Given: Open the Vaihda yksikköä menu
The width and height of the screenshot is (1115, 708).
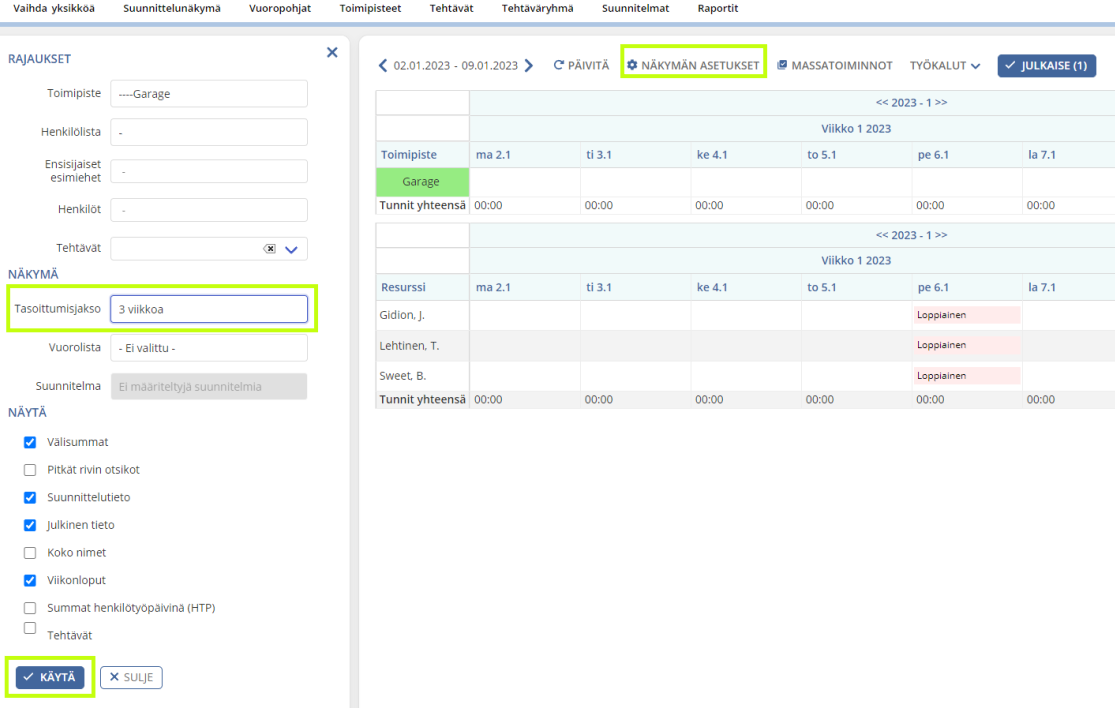Looking at the screenshot, I should (54, 9).
